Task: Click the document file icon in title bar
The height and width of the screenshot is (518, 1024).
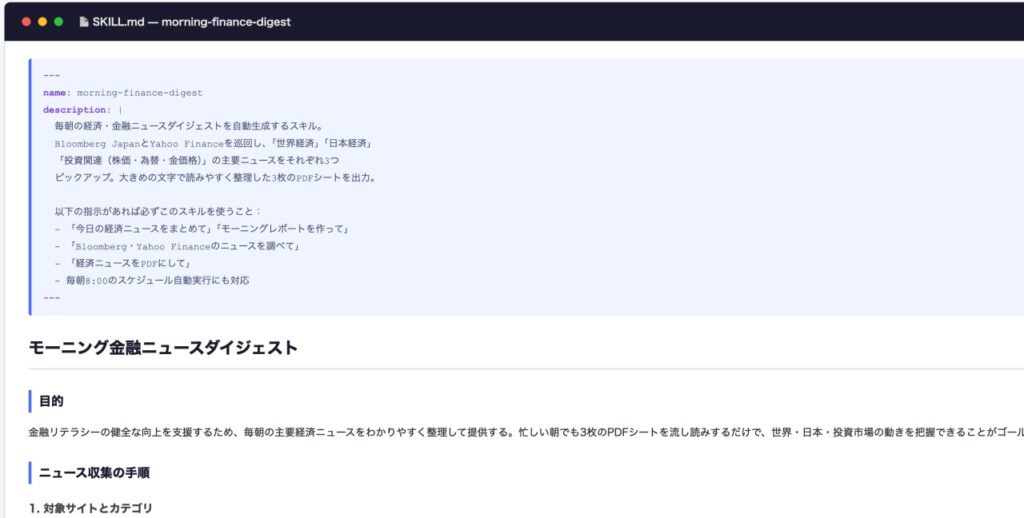Action: 83,22
